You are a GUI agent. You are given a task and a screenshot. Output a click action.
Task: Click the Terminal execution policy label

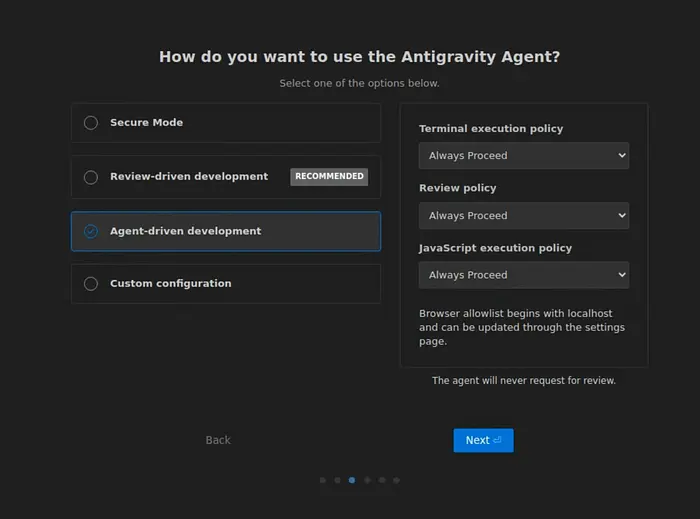(x=491, y=129)
